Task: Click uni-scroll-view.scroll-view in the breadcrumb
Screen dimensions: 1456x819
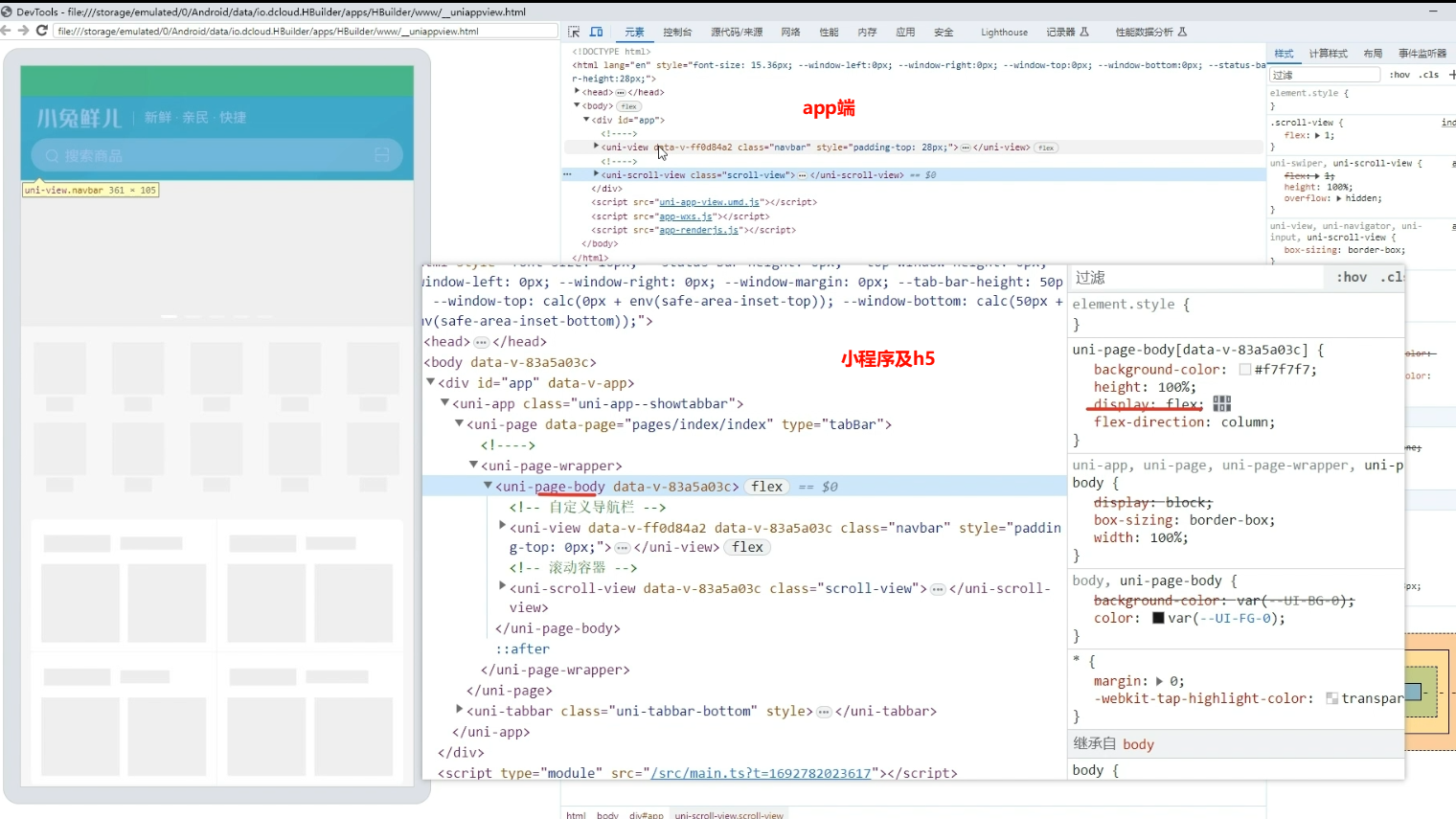Action: click(729, 815)
